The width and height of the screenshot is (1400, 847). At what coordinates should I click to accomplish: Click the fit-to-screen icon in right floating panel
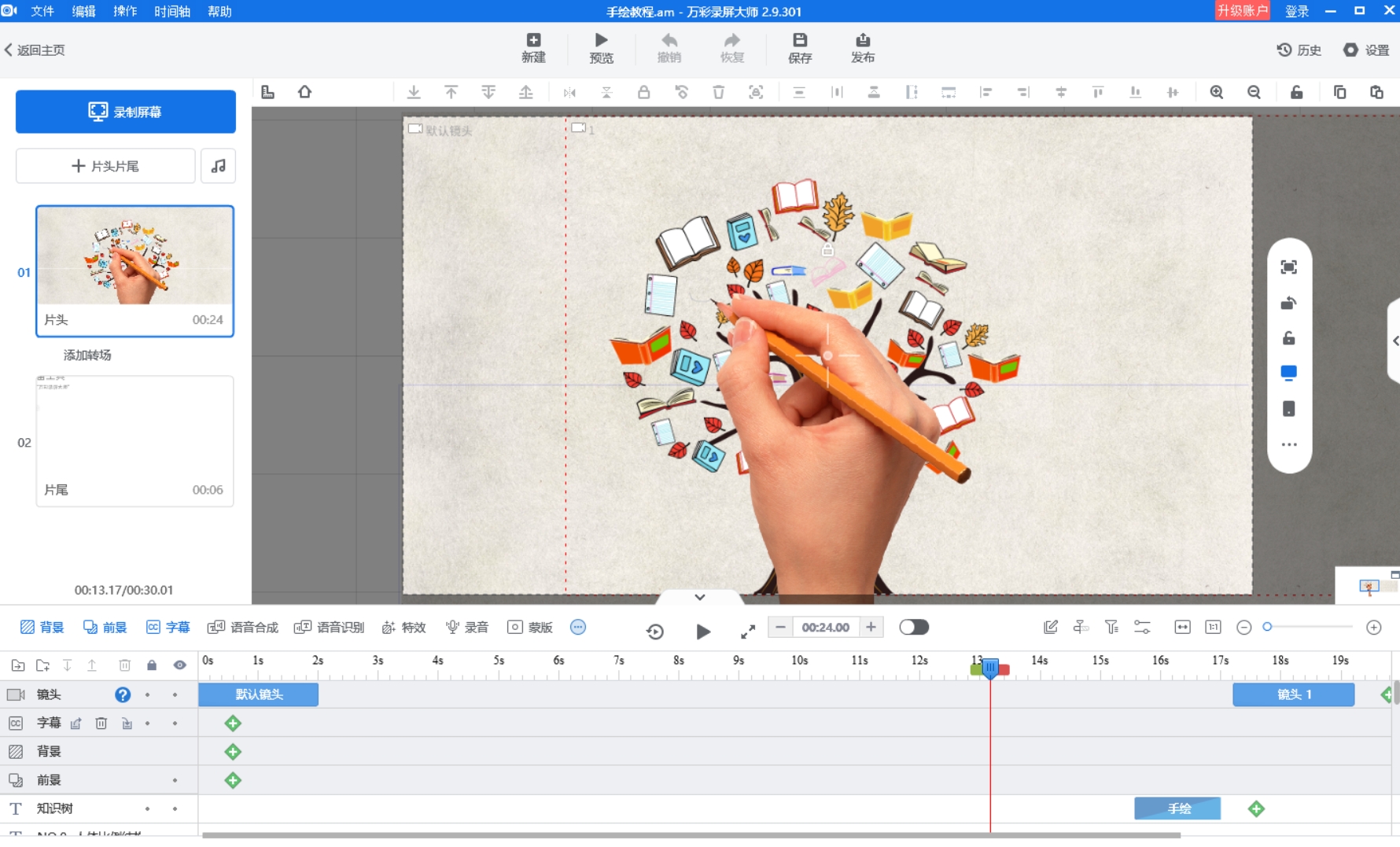(1288, 267)
